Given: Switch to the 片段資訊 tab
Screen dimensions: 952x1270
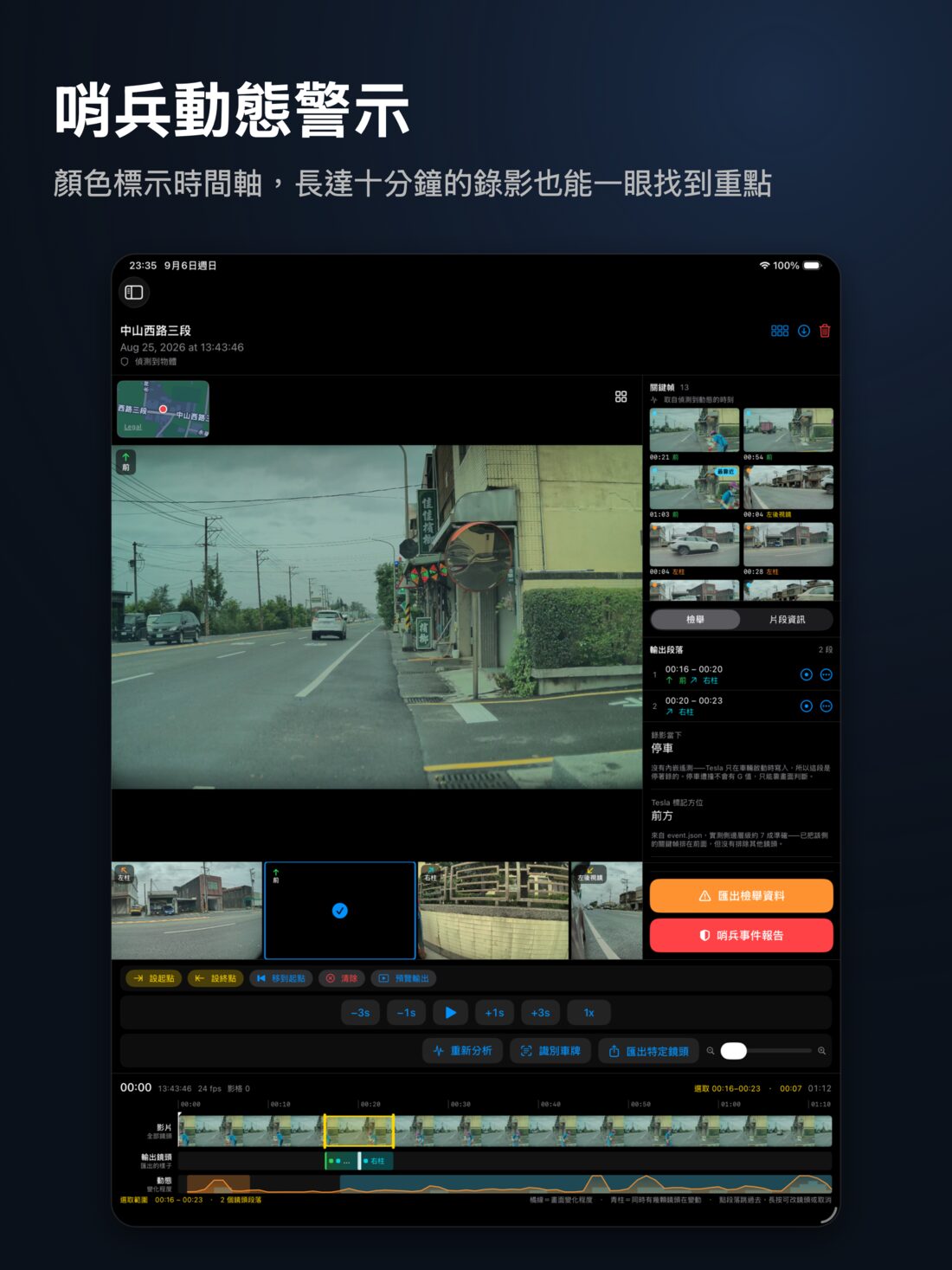Looking at the screenshot, I should [x=787, y=620].
